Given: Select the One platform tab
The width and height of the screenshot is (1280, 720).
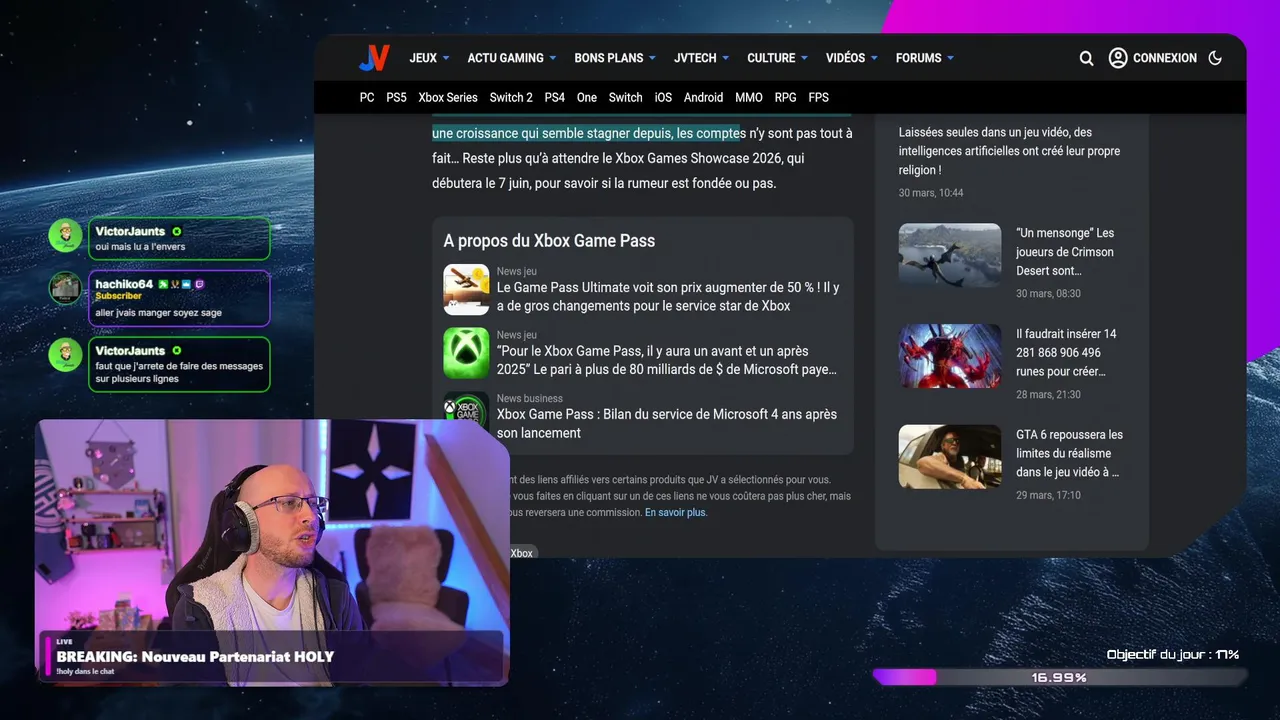Looking at the screenshot, I should click(x=587, y=97).
